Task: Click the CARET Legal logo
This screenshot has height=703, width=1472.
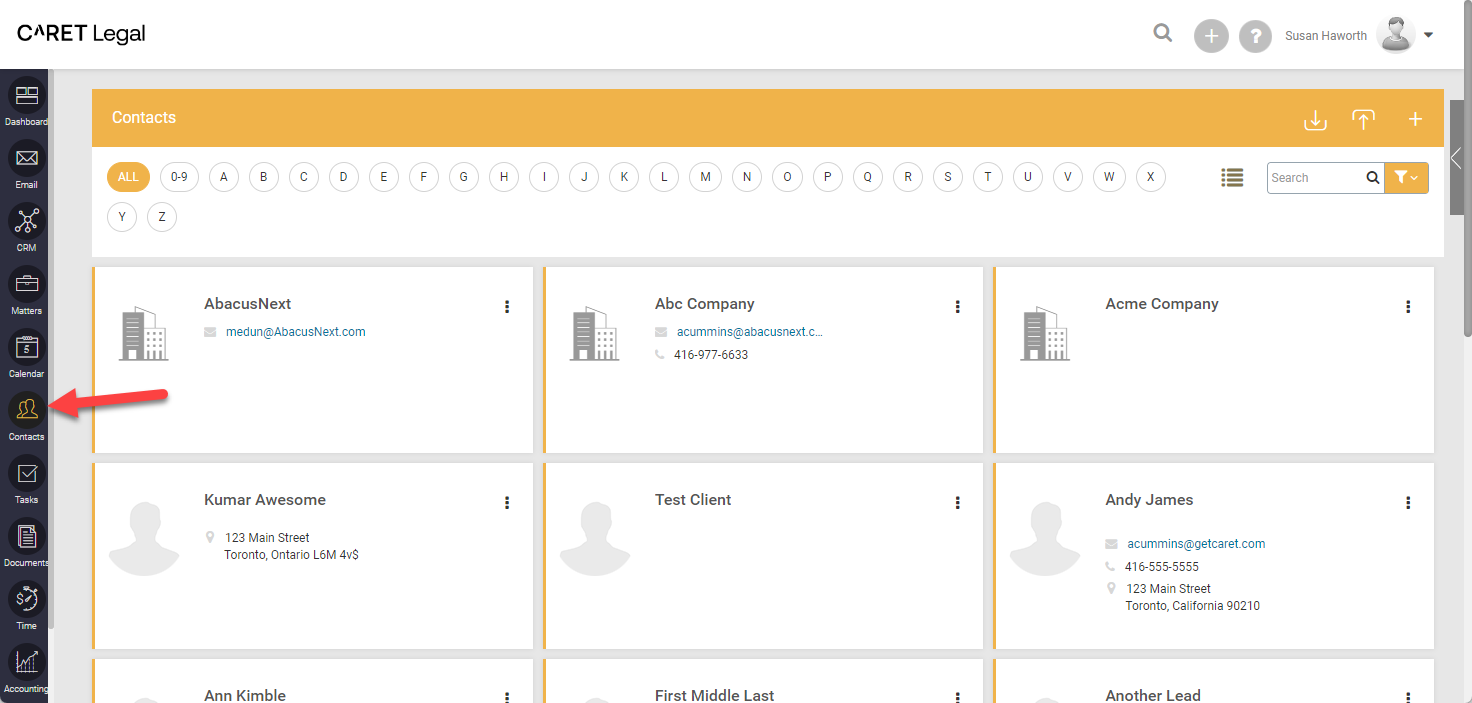Action: pos(81,34)
